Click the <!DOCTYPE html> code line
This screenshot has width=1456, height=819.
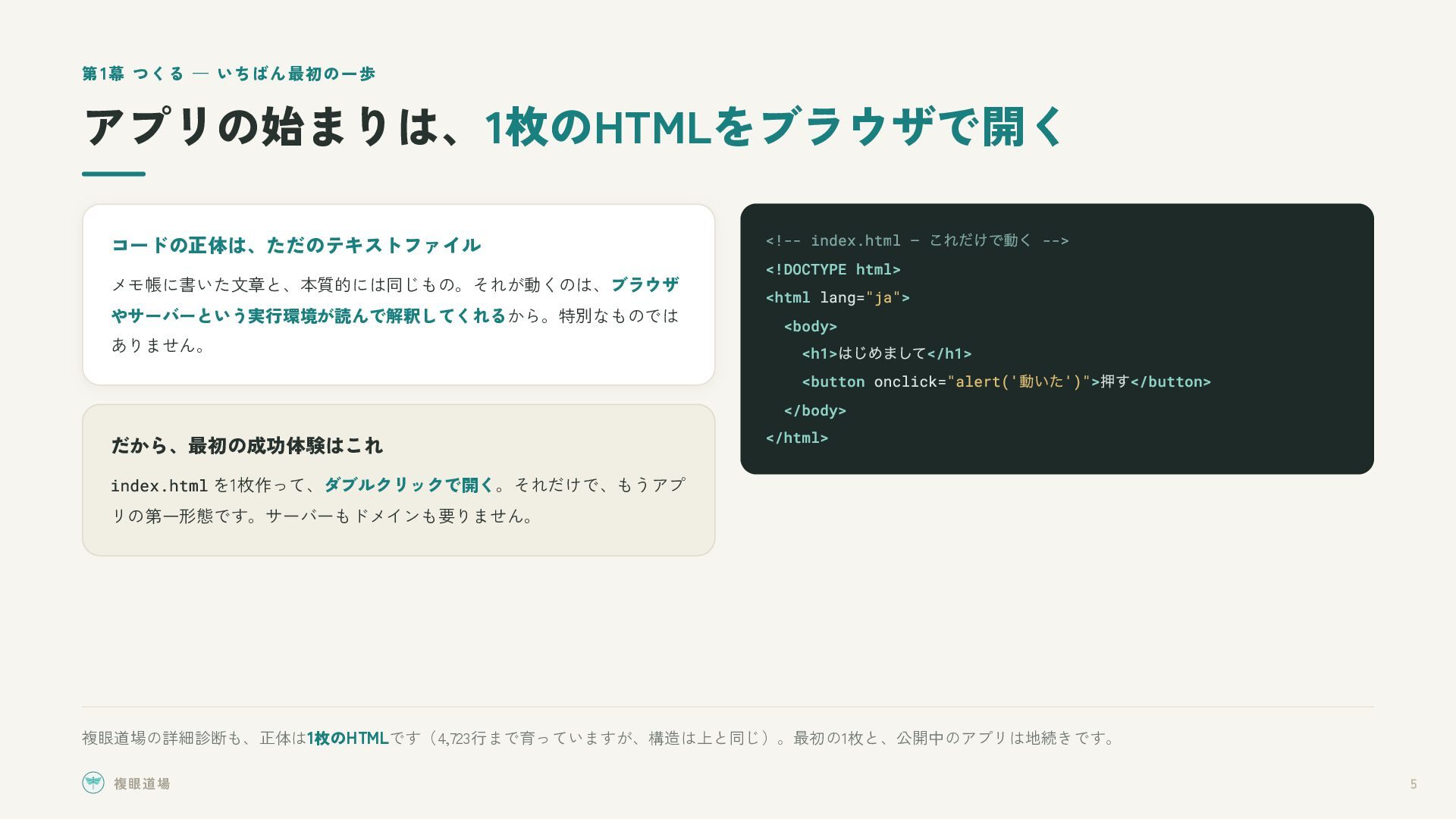point(833,269)
